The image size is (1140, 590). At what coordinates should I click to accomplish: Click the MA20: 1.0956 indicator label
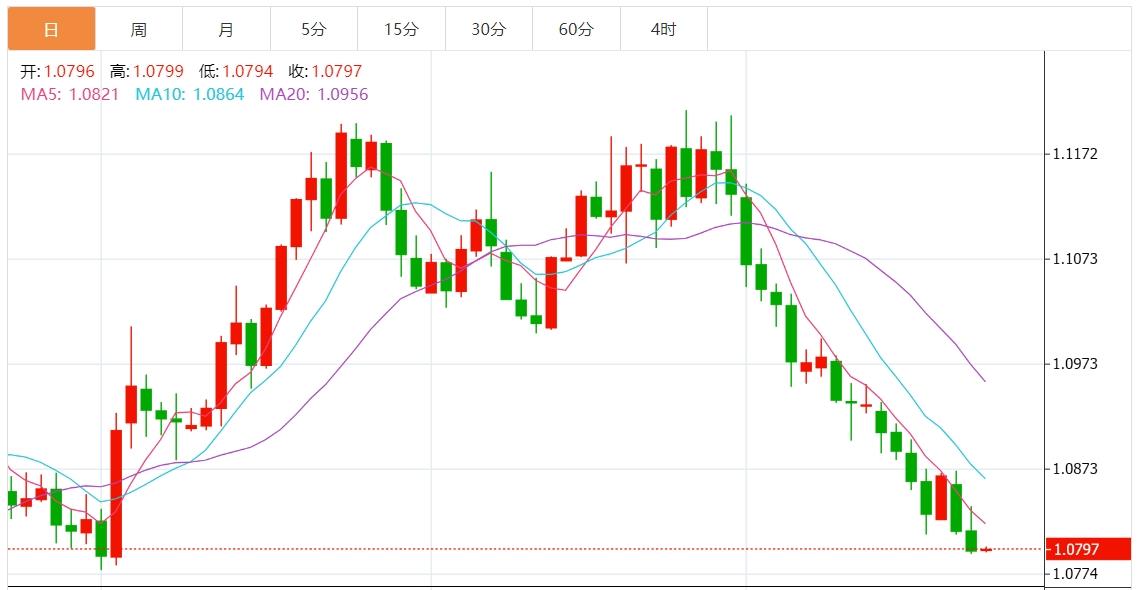tap(314, 94)
